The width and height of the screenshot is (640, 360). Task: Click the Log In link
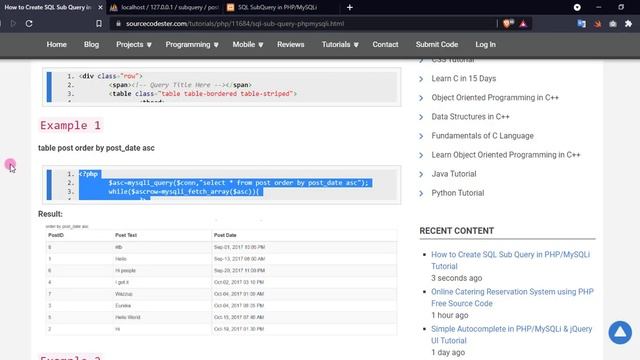click(485, 44)
